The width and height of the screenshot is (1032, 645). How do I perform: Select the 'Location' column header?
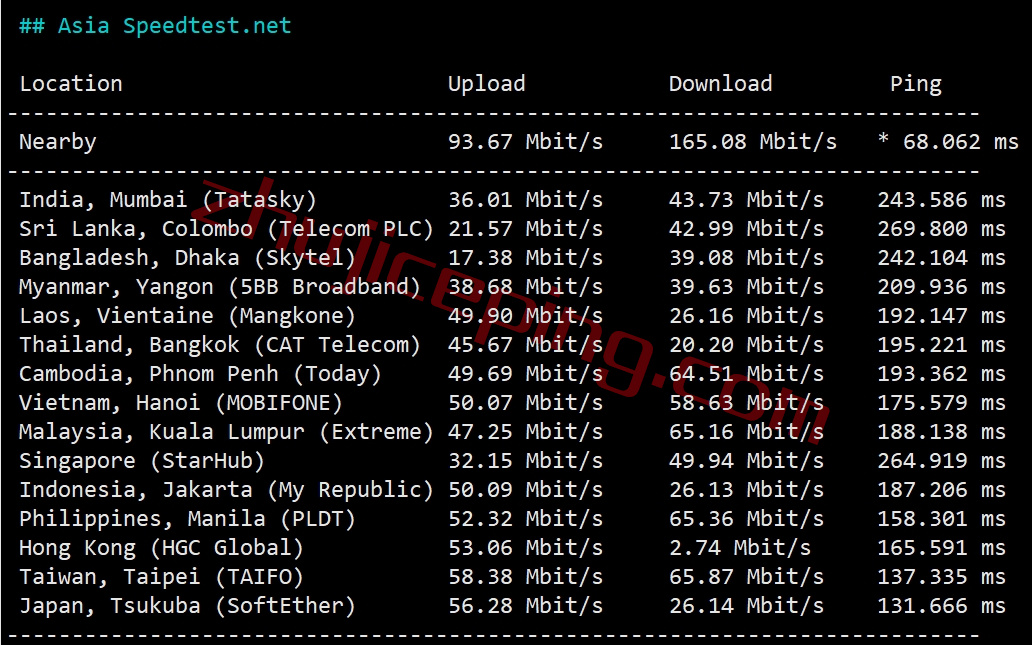click(x=71, y=84)
